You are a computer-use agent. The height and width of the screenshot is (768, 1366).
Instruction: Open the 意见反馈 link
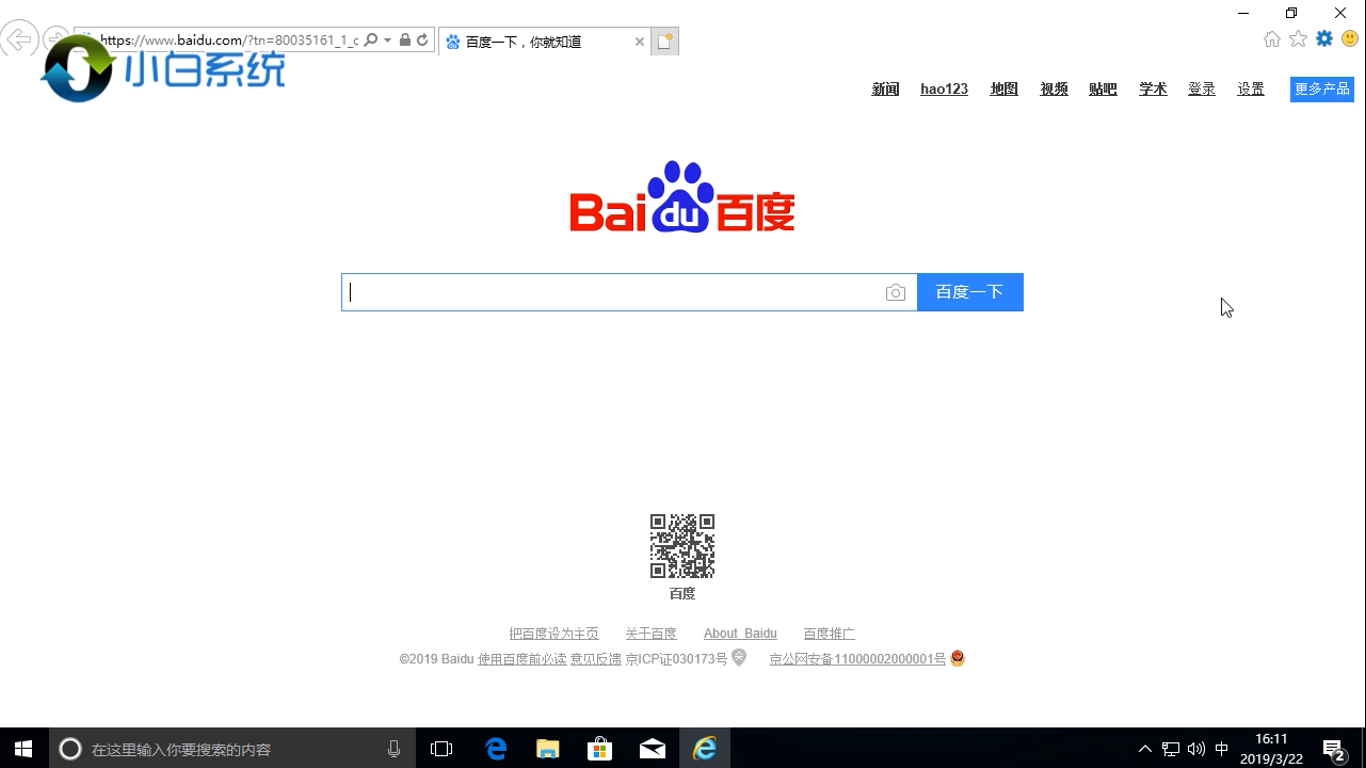pos(596,659)
